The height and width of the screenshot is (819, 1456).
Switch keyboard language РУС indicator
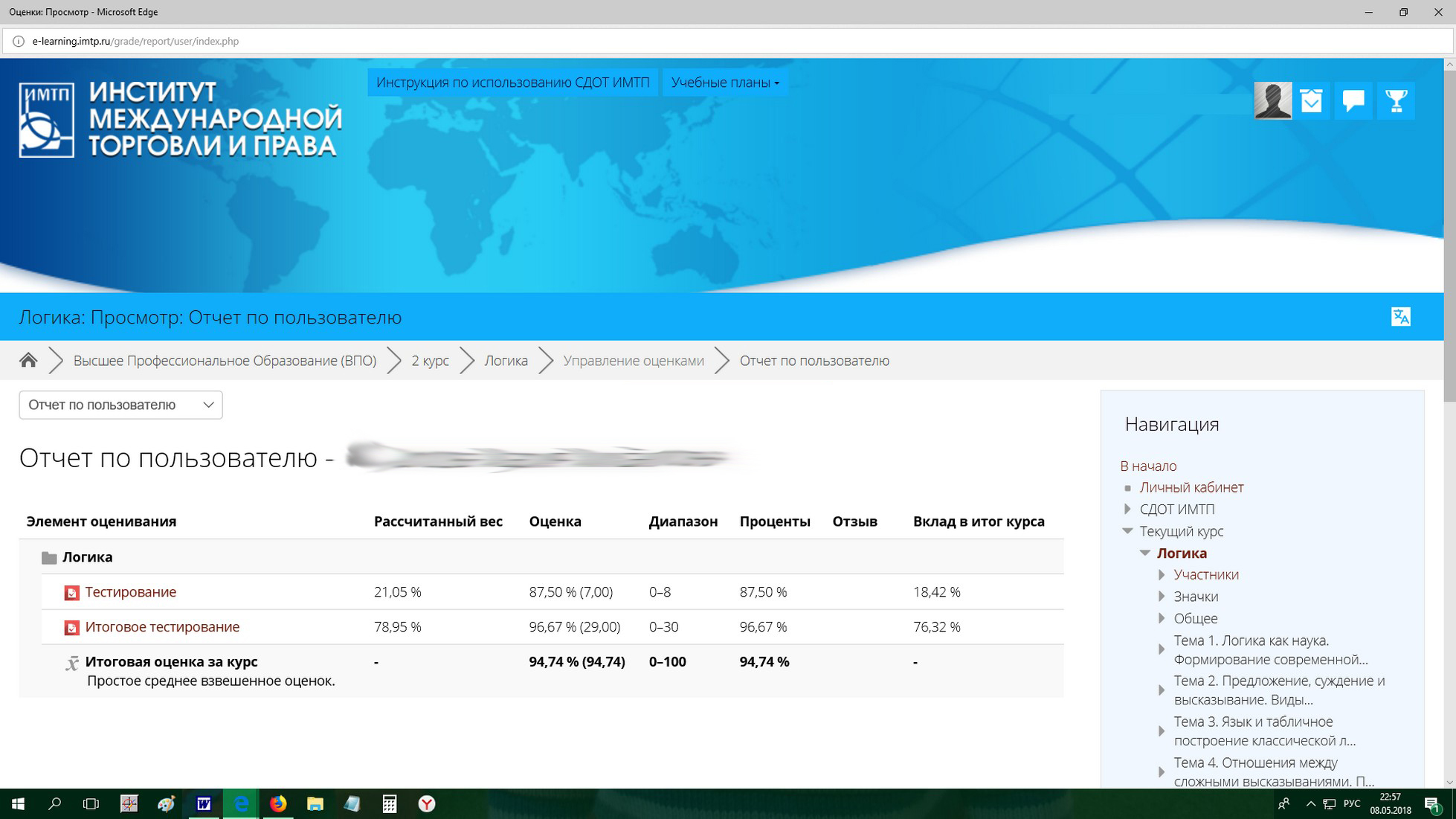click(x=1352, y=804)
